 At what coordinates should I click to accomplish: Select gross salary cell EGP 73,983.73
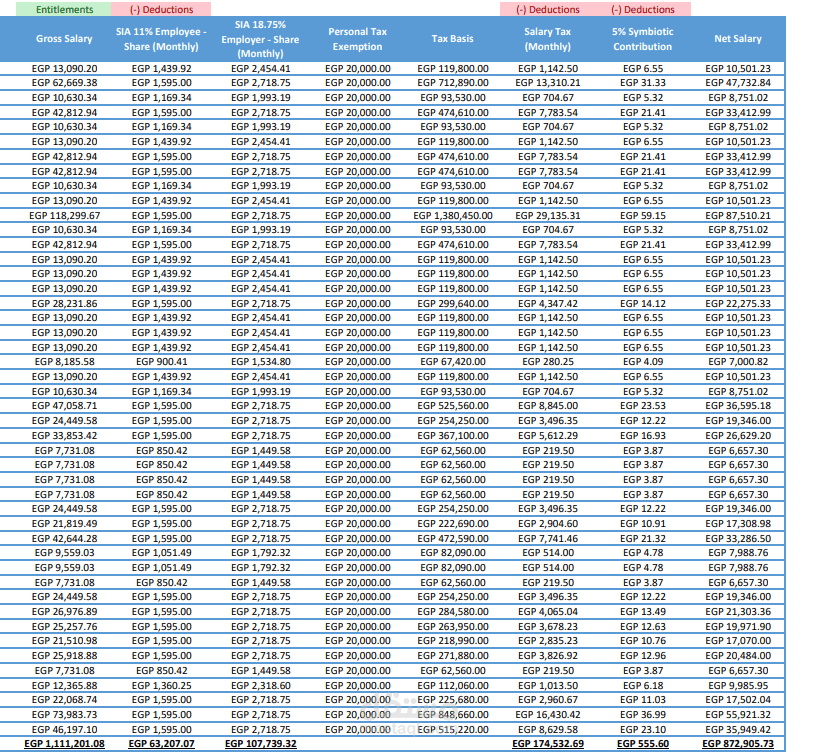click(x=64, y=715)
